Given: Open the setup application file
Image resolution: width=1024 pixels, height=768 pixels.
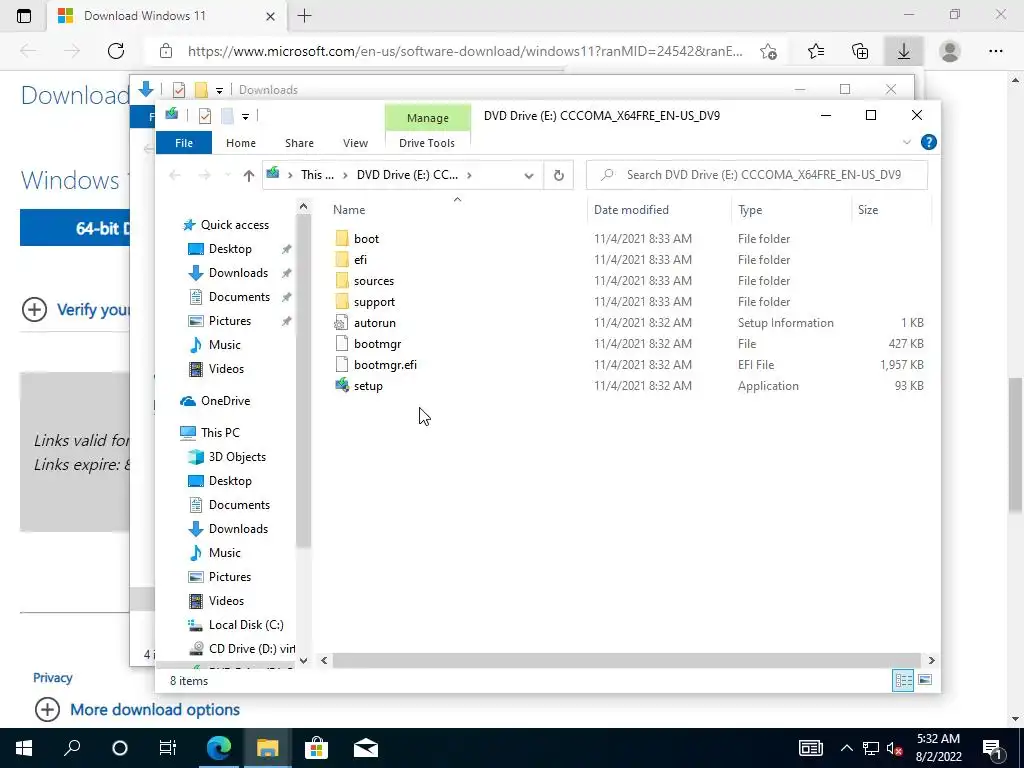Looking at the screenshot, I should click(x=368, y=386).
